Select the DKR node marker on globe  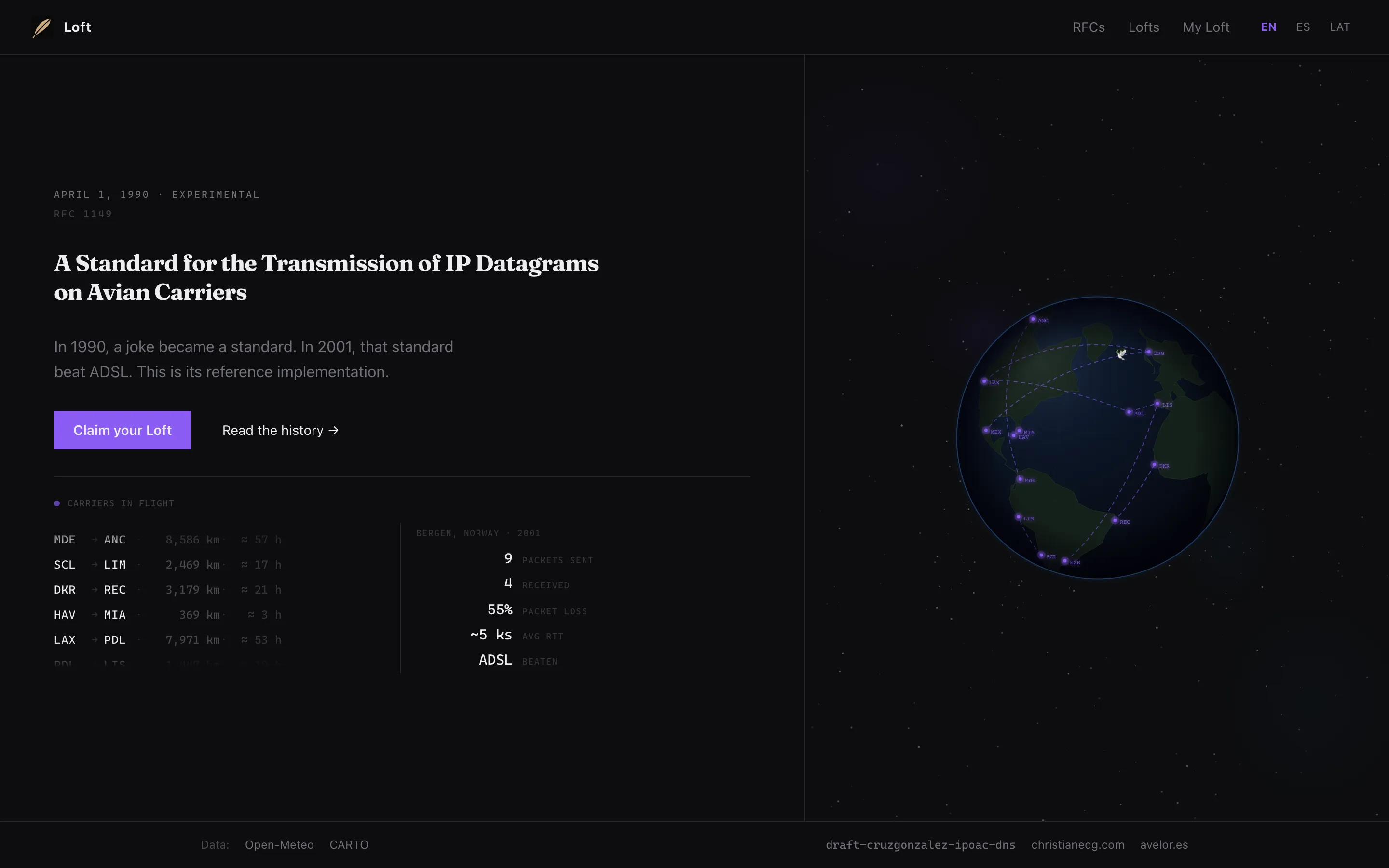1154,465
